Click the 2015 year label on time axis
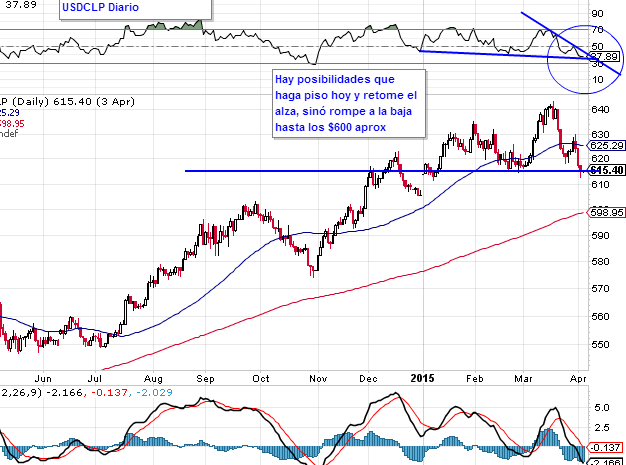Viewport: 626px width, 465px height. tap(422, 378)
